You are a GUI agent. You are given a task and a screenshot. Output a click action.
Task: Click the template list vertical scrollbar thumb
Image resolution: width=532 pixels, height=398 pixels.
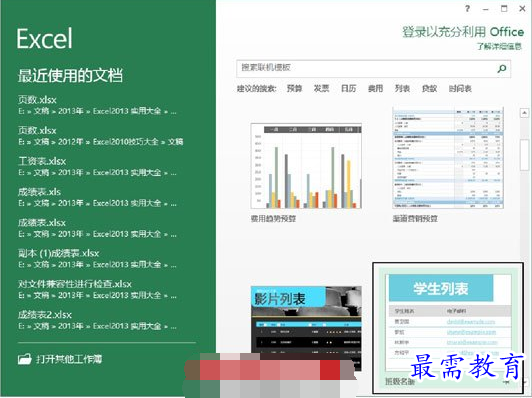[x=525, y=155]
